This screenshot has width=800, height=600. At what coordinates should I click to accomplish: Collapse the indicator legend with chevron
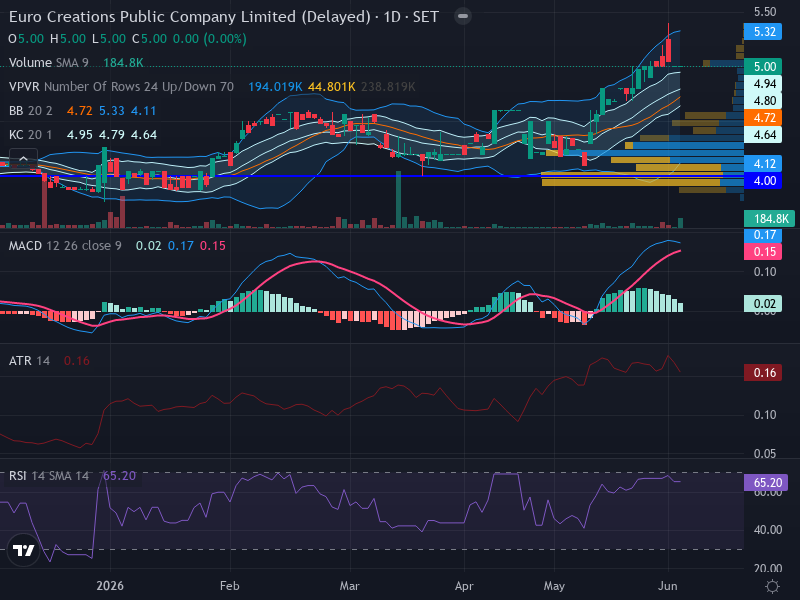[23, 159]
